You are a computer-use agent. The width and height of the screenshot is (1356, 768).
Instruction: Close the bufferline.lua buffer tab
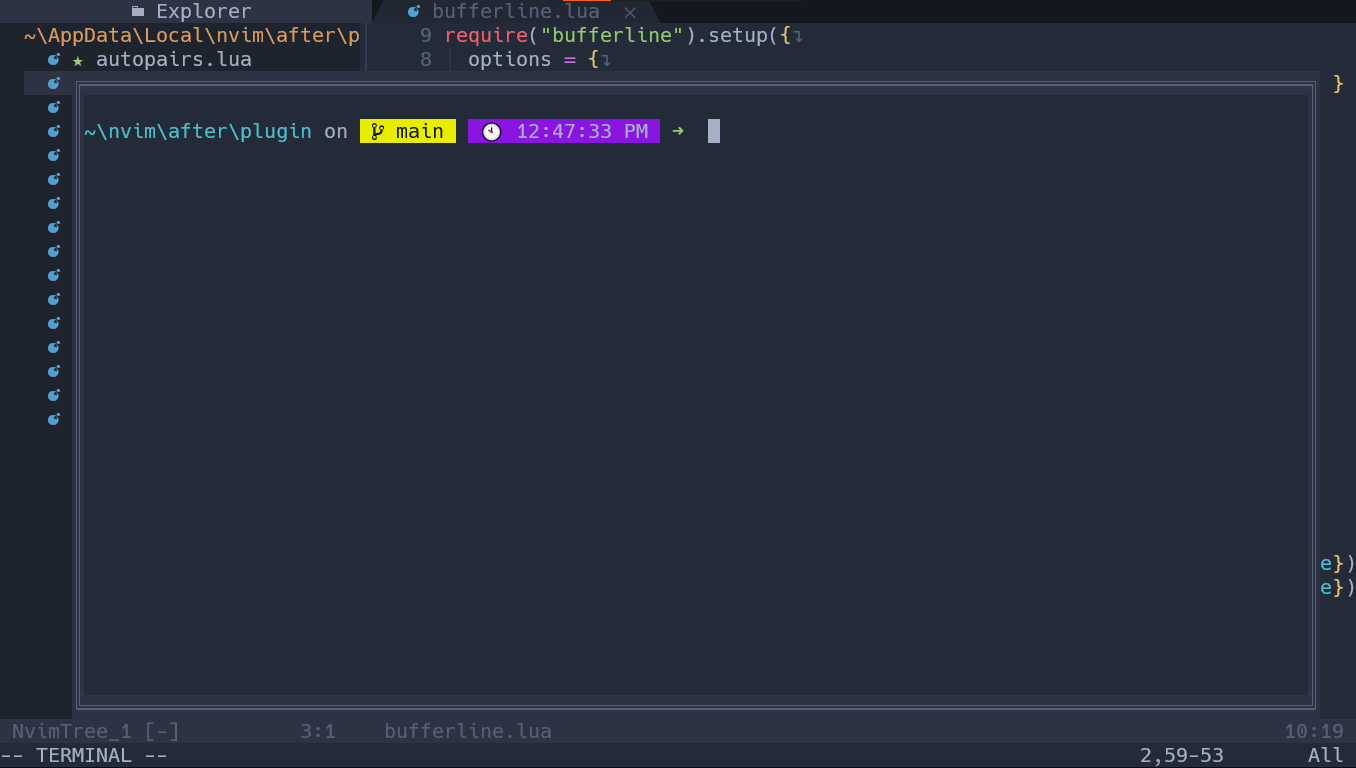629,12
